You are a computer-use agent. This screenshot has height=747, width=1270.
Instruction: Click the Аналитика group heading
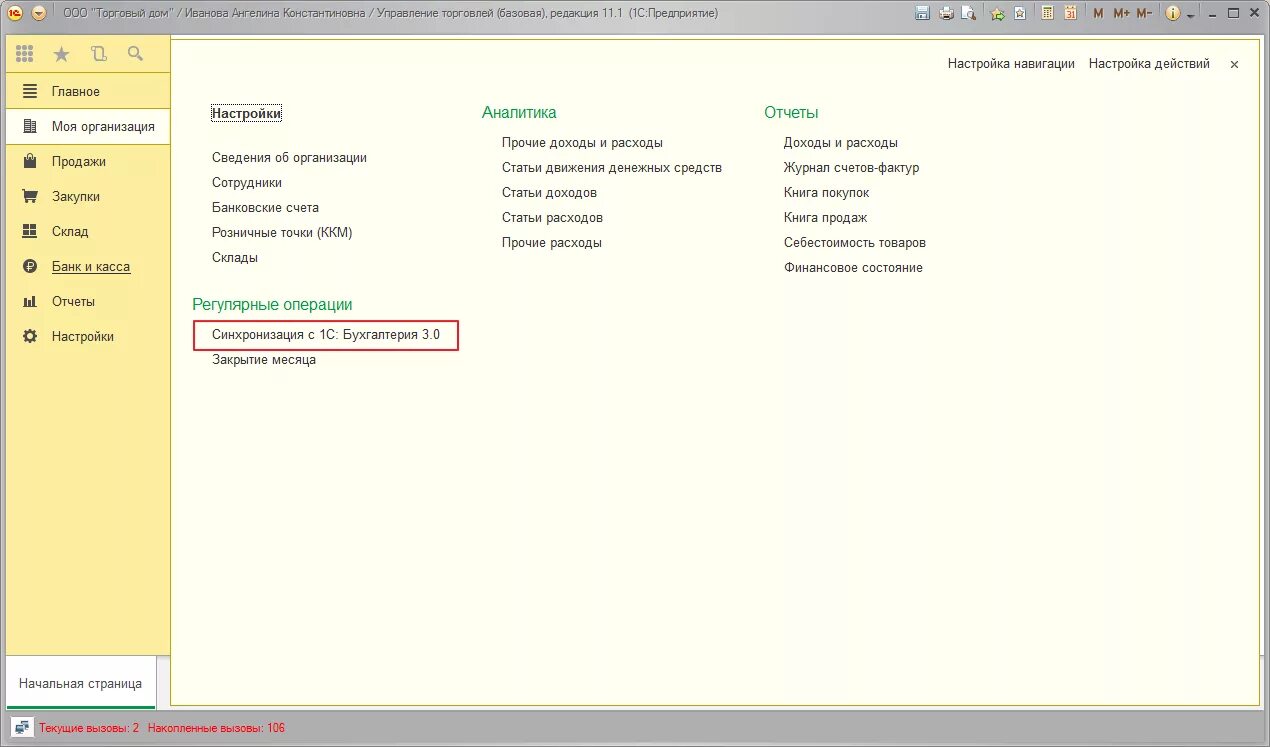(x=519, y=112)
